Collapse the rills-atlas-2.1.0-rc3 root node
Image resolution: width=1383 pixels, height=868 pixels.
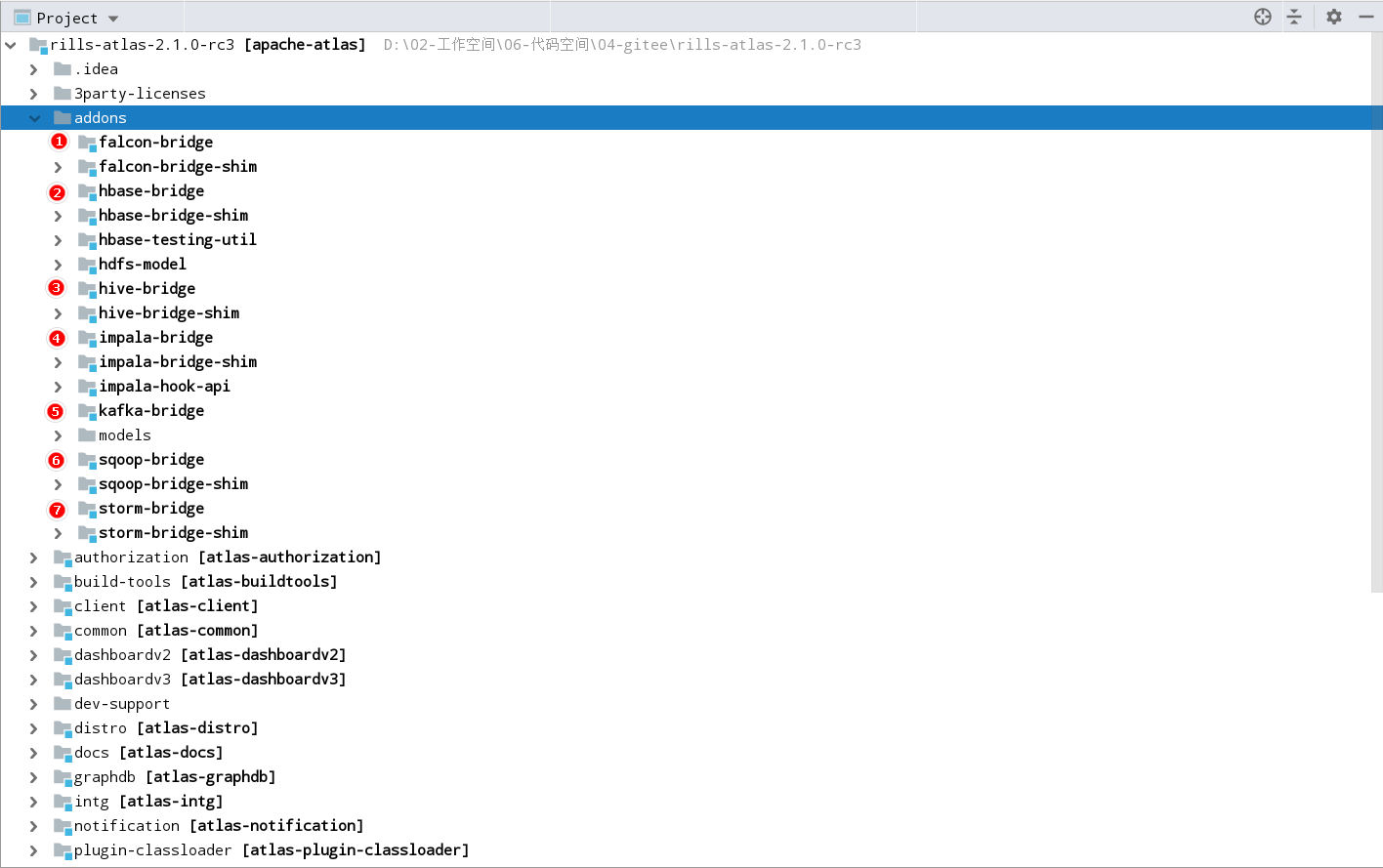click(11, 45)
